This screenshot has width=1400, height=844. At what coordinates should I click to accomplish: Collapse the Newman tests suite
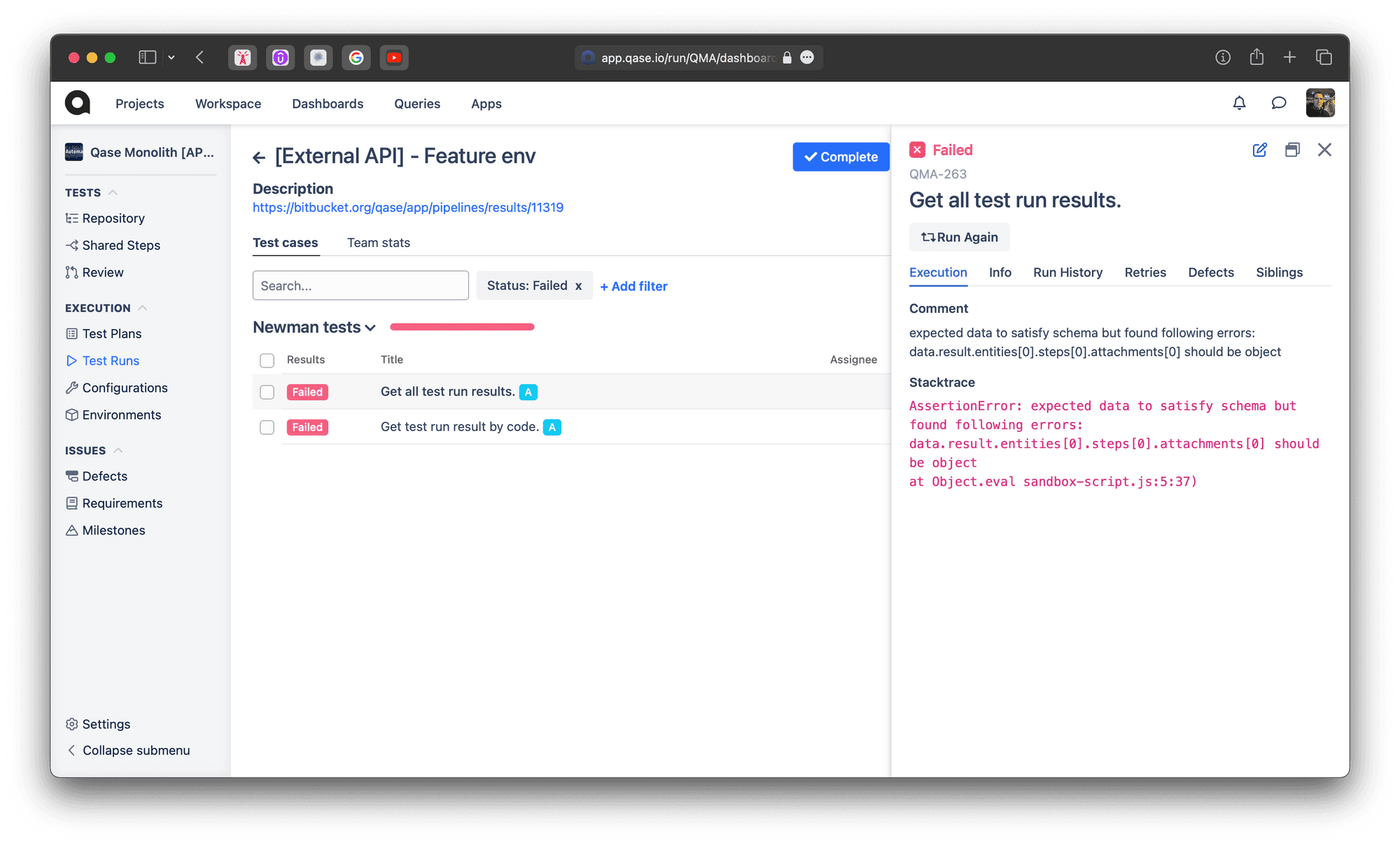(370, 328)
